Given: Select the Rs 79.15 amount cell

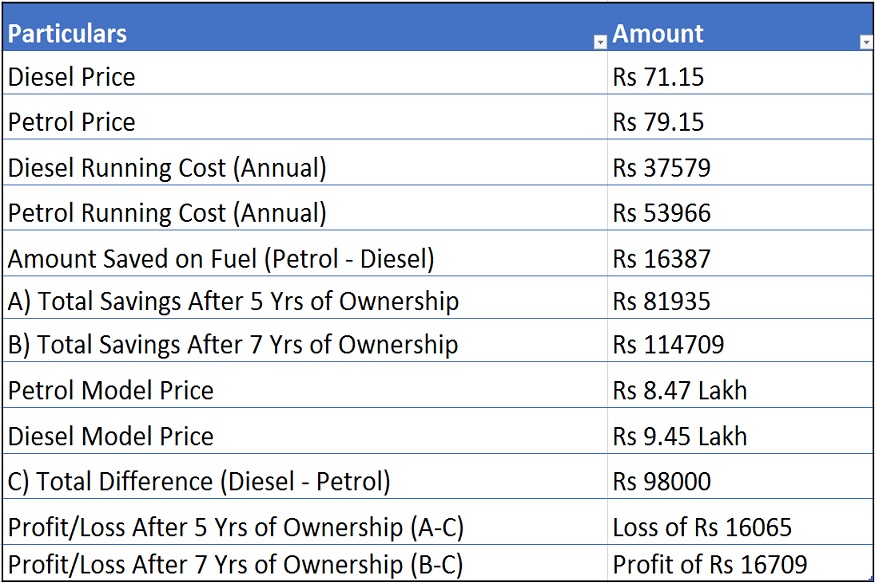Looking at the screenshot, I should (658, 122).
